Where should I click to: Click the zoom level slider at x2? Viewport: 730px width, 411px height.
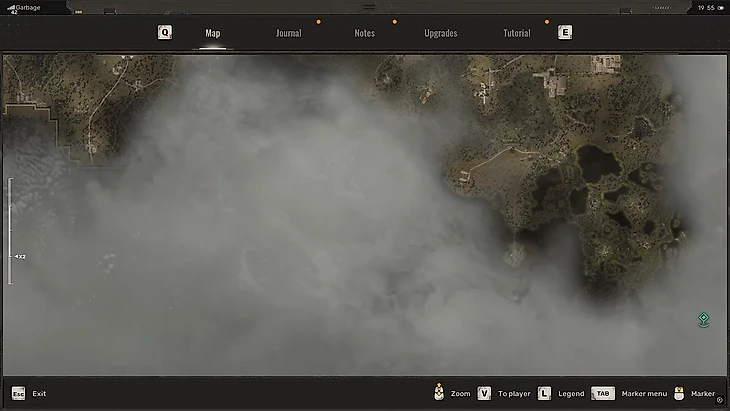12,256
